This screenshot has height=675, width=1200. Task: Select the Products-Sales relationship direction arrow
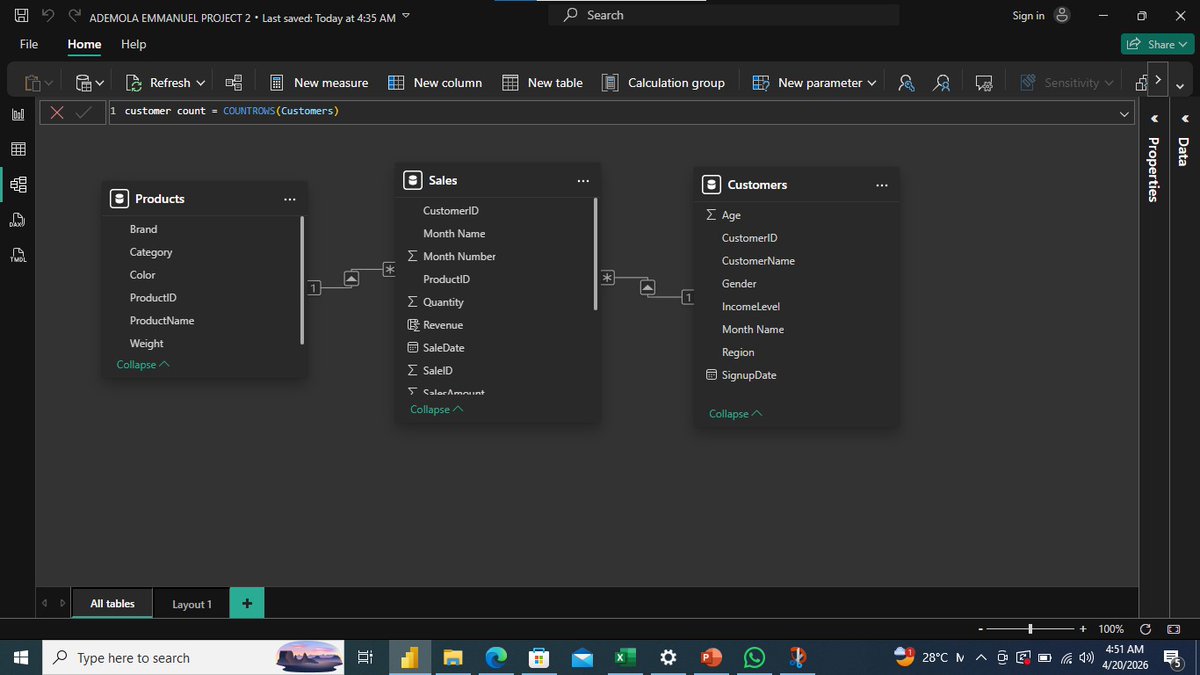pos(351,279)
